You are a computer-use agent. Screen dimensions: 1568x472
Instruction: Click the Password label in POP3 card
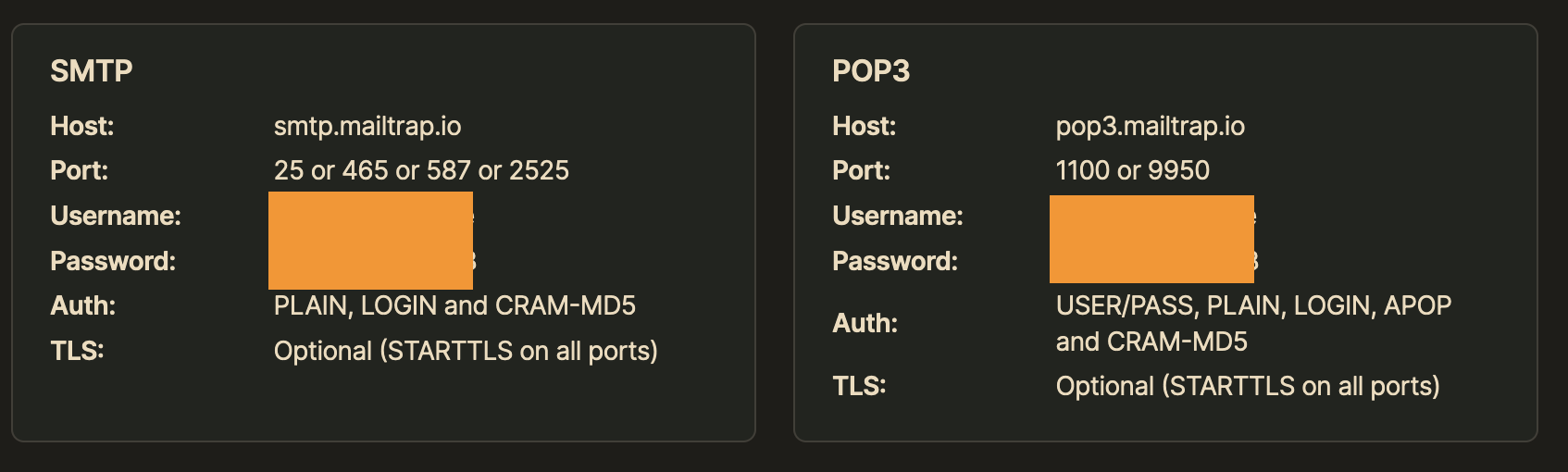[x=895, y=261]
